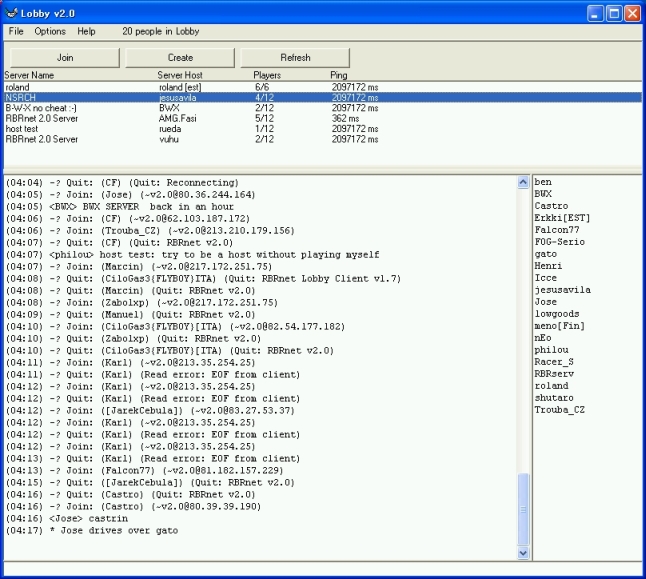Viewport: 646px width, 579px height.
Task: Click the Lobby app icon in title bar
Action: pyautogui.click(x=11, y=12)
